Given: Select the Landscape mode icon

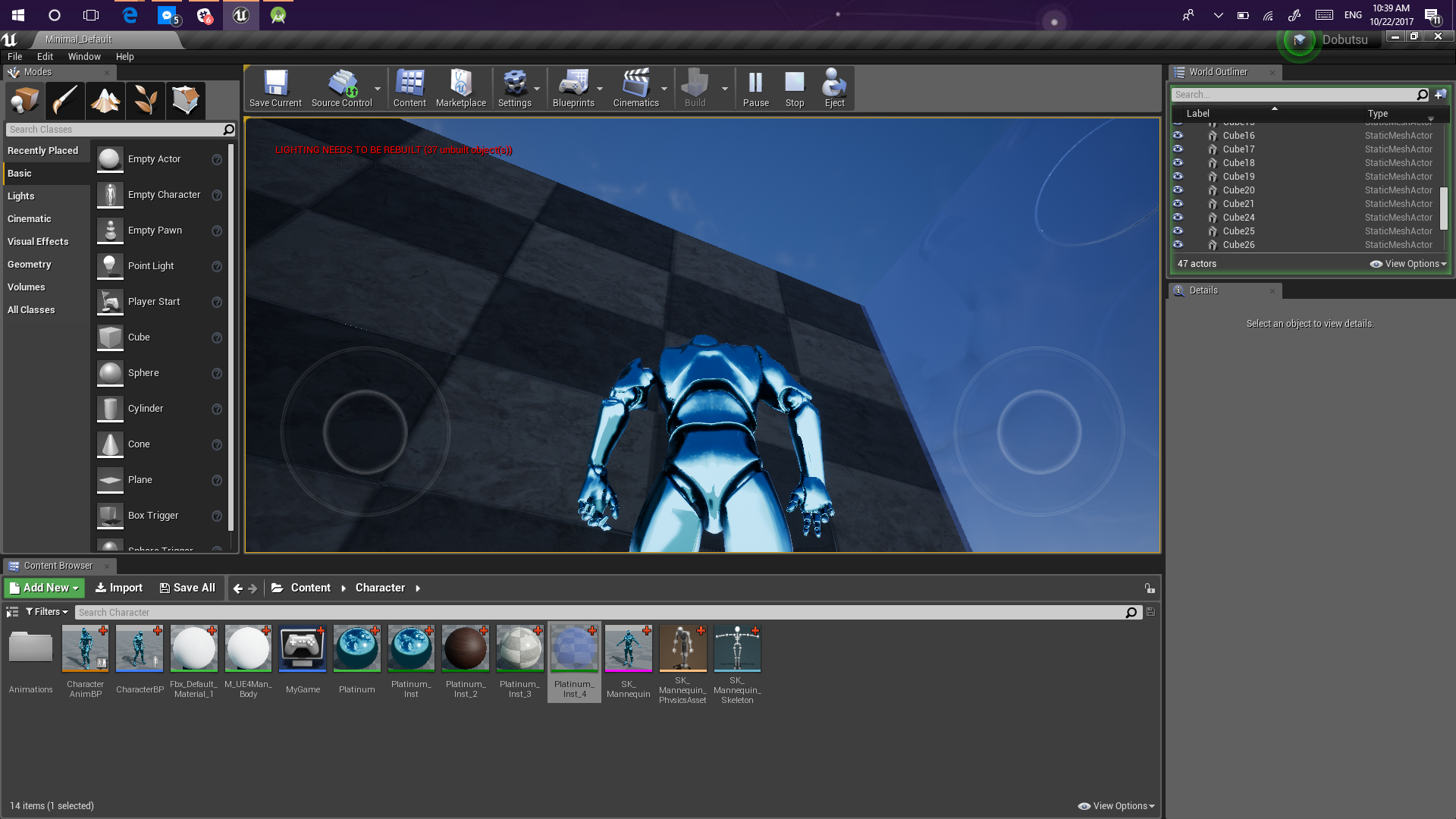Looking at the screenshot, I should 105,100.
